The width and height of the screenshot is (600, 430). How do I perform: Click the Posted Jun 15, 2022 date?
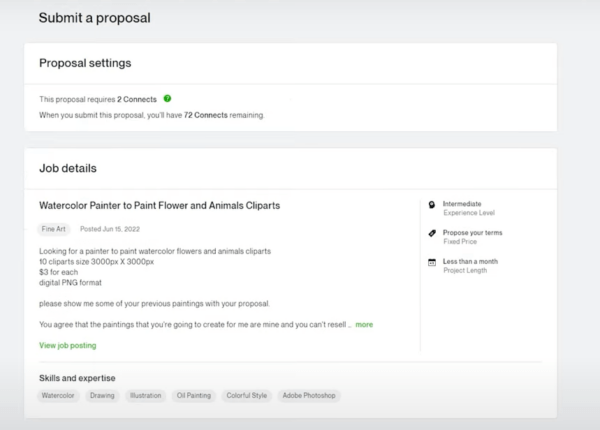tap(110, 229)
